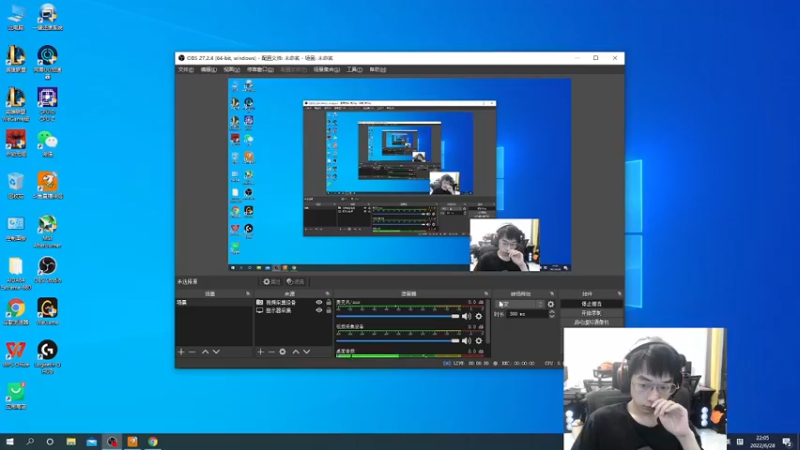800x450 pixels.
Task: Open the 编辑 (Edit) menu in OBS
Action: [x=208, y=69]
